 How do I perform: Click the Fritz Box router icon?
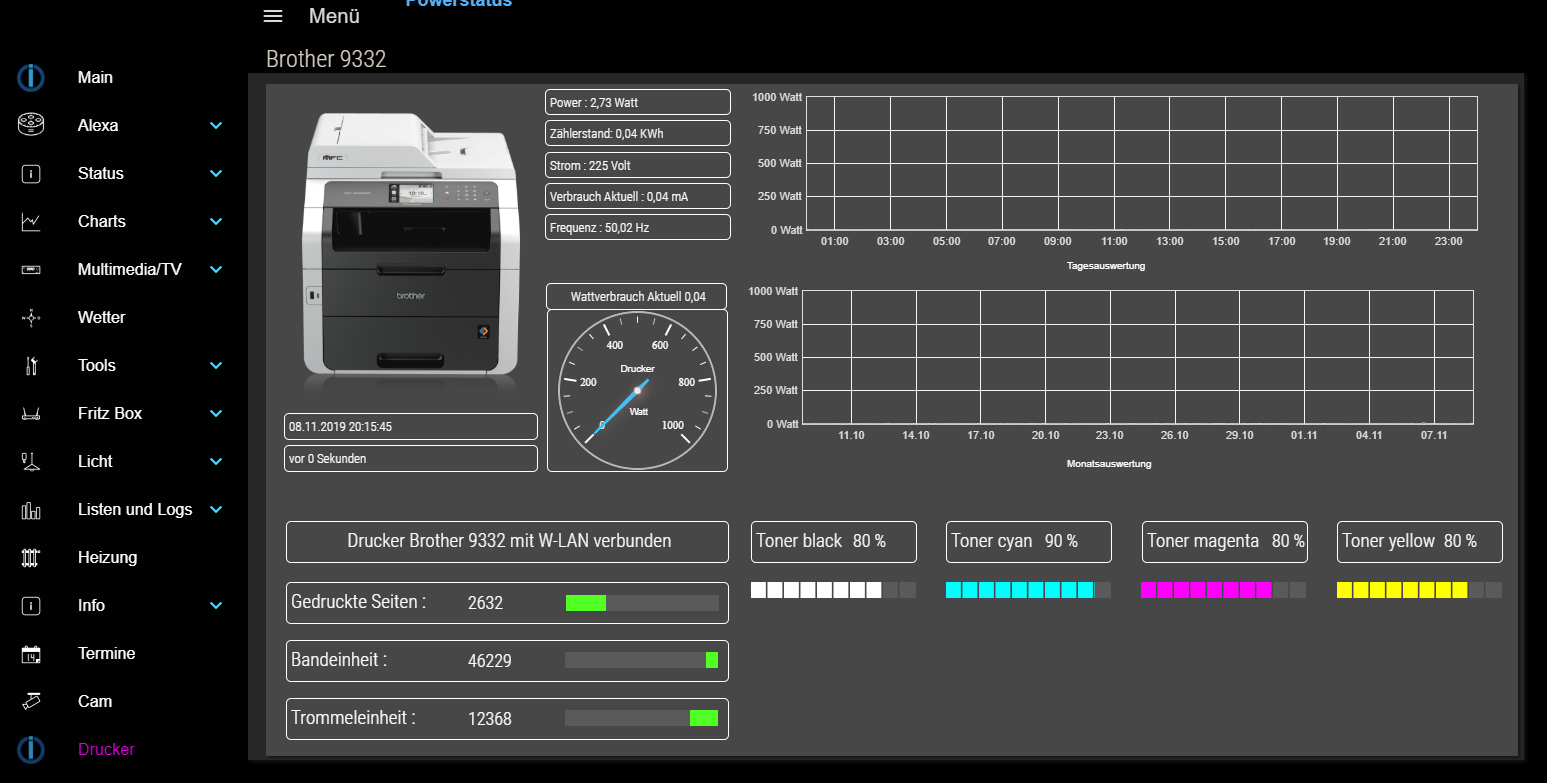(x=31, y=414)
